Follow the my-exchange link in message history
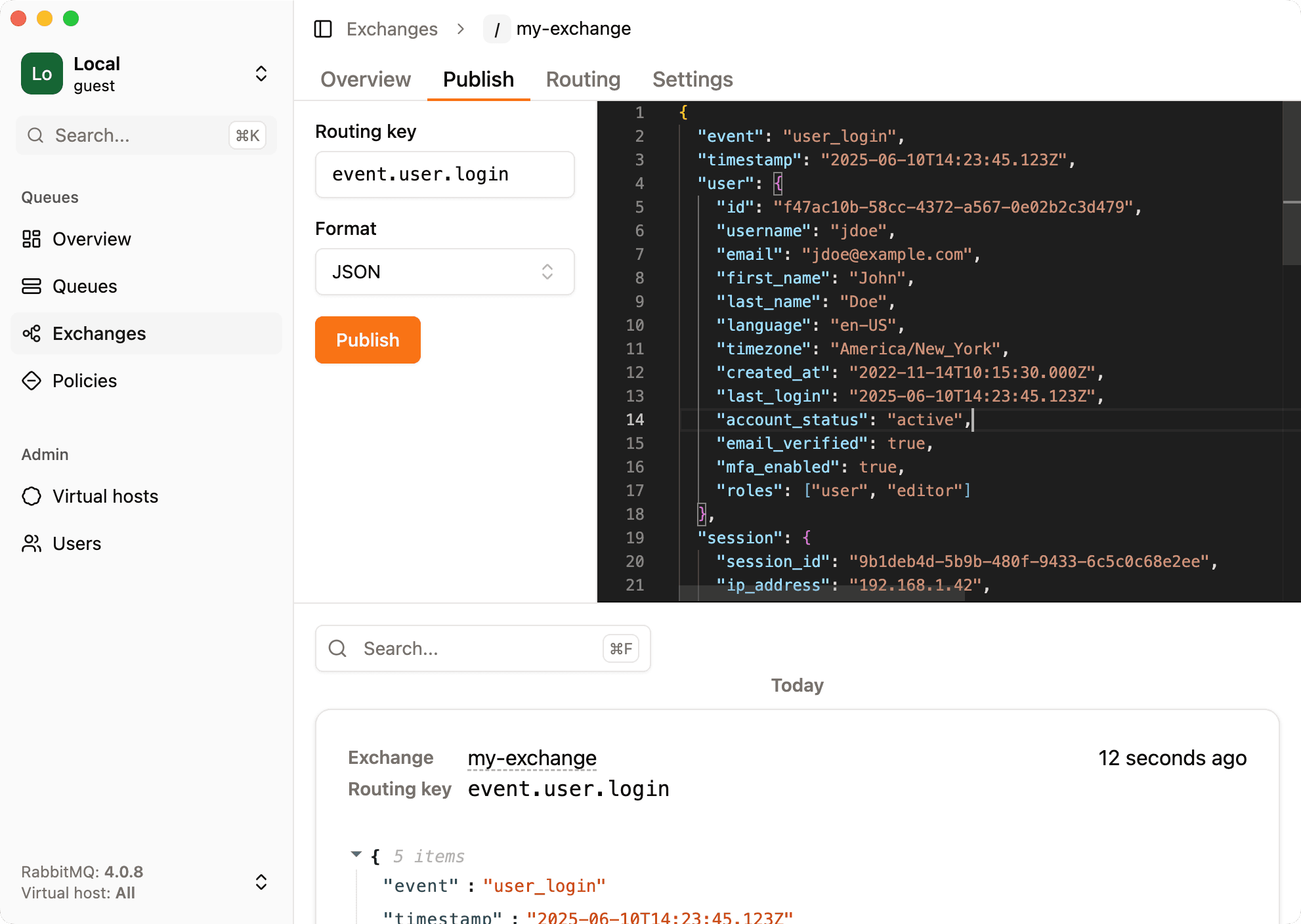1301x924 pixels. pos(532,758)
